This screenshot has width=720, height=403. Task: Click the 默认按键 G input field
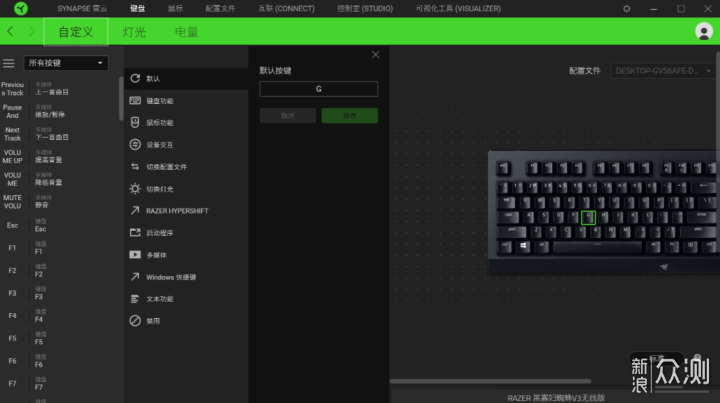319,89
